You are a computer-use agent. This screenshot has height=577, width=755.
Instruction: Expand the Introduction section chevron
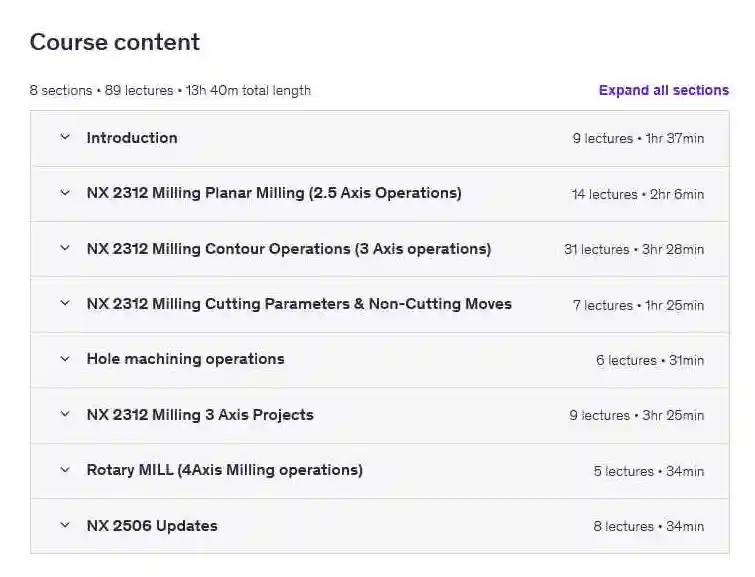pos(65,138)
